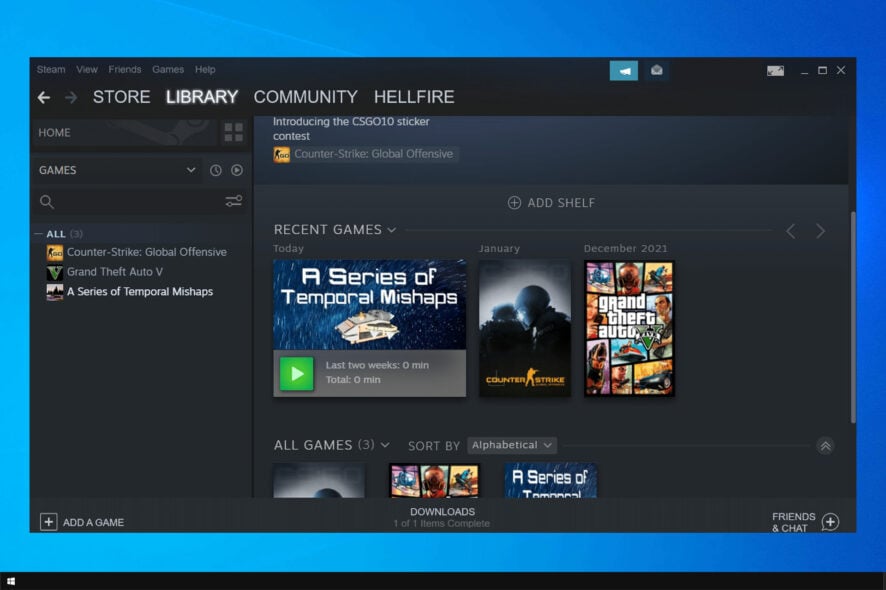
Task: Collapse the ALL games group in sidebar
Action: point(38,233)
